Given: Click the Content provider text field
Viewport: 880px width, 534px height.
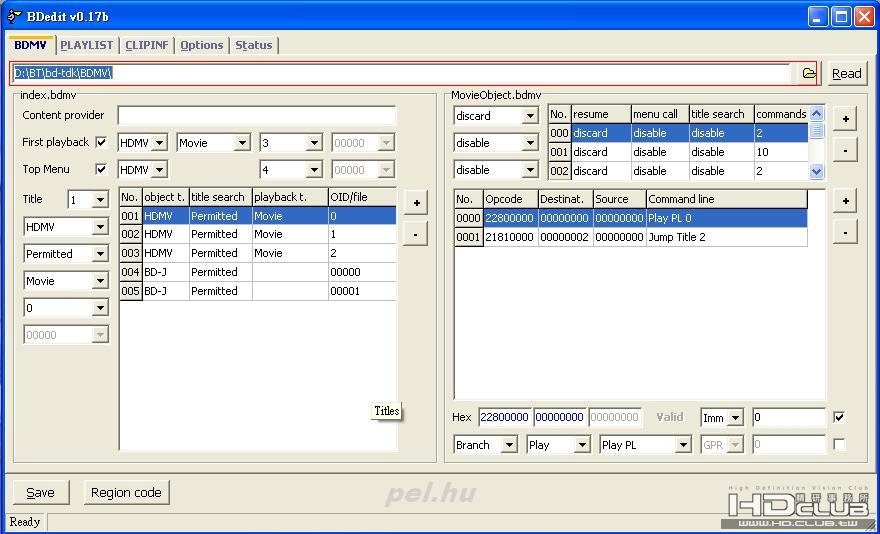Looking at the screenshot, I should (256, 116).
